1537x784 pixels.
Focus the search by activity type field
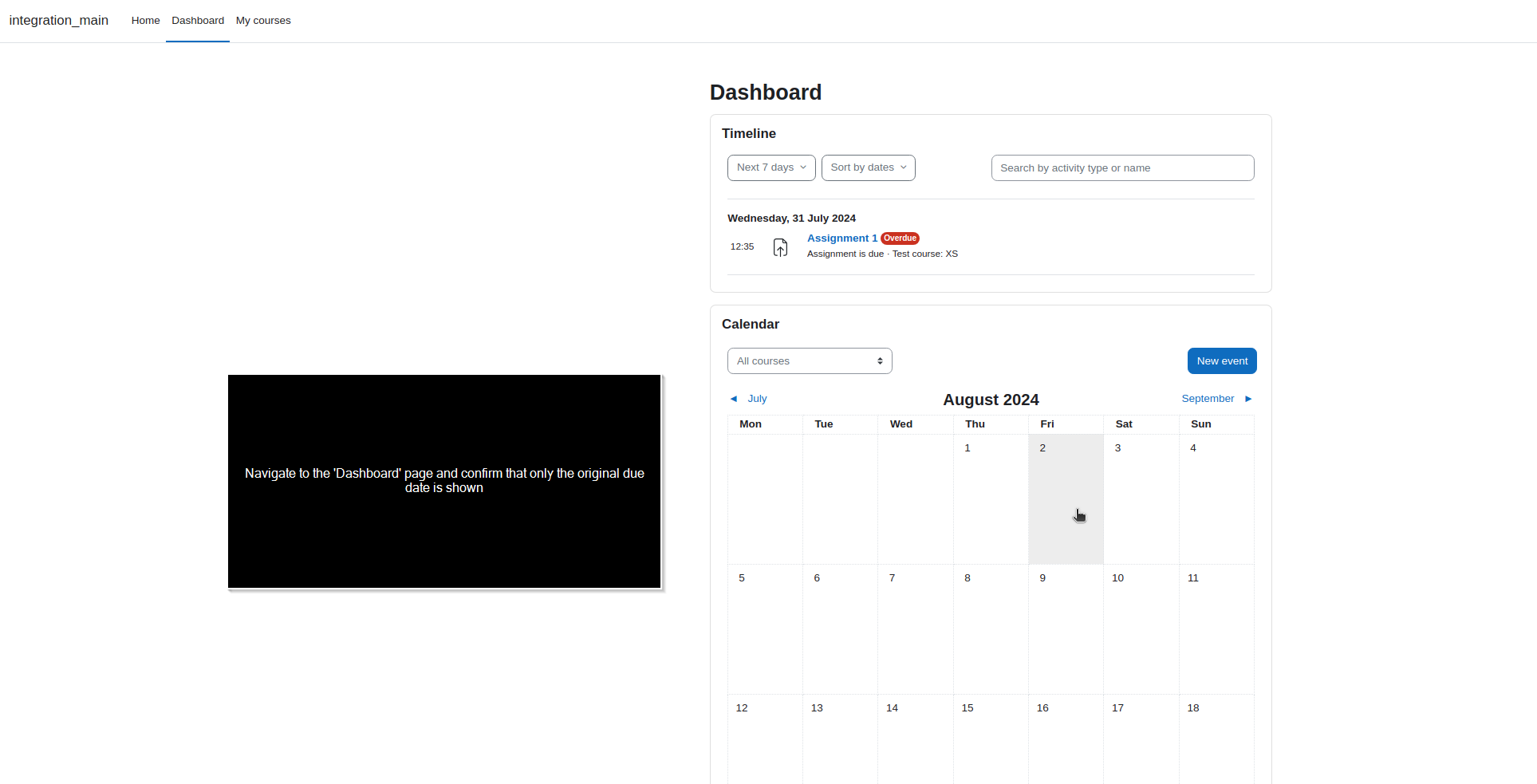click(1122, 168)
